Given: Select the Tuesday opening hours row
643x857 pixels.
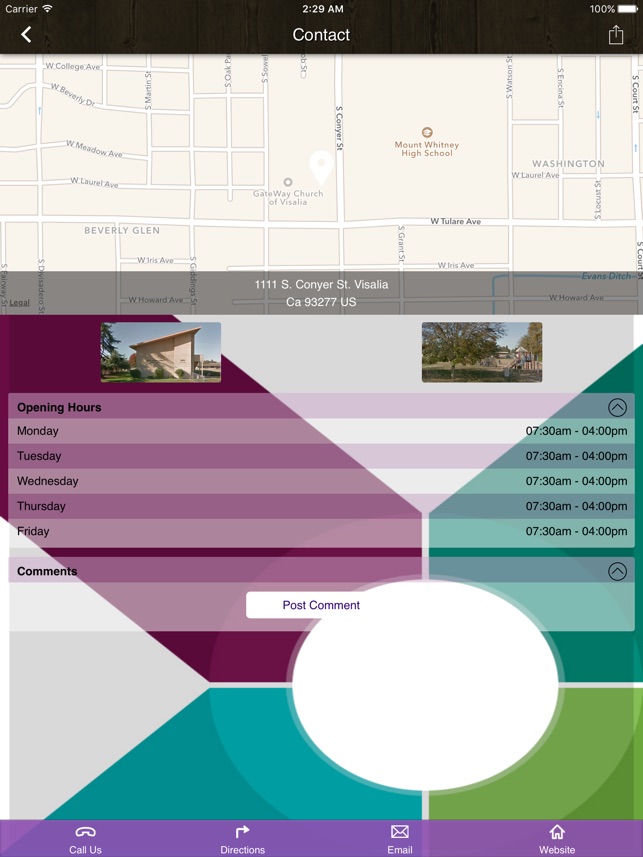Looking at the screenshot, I should pos(322,456).
